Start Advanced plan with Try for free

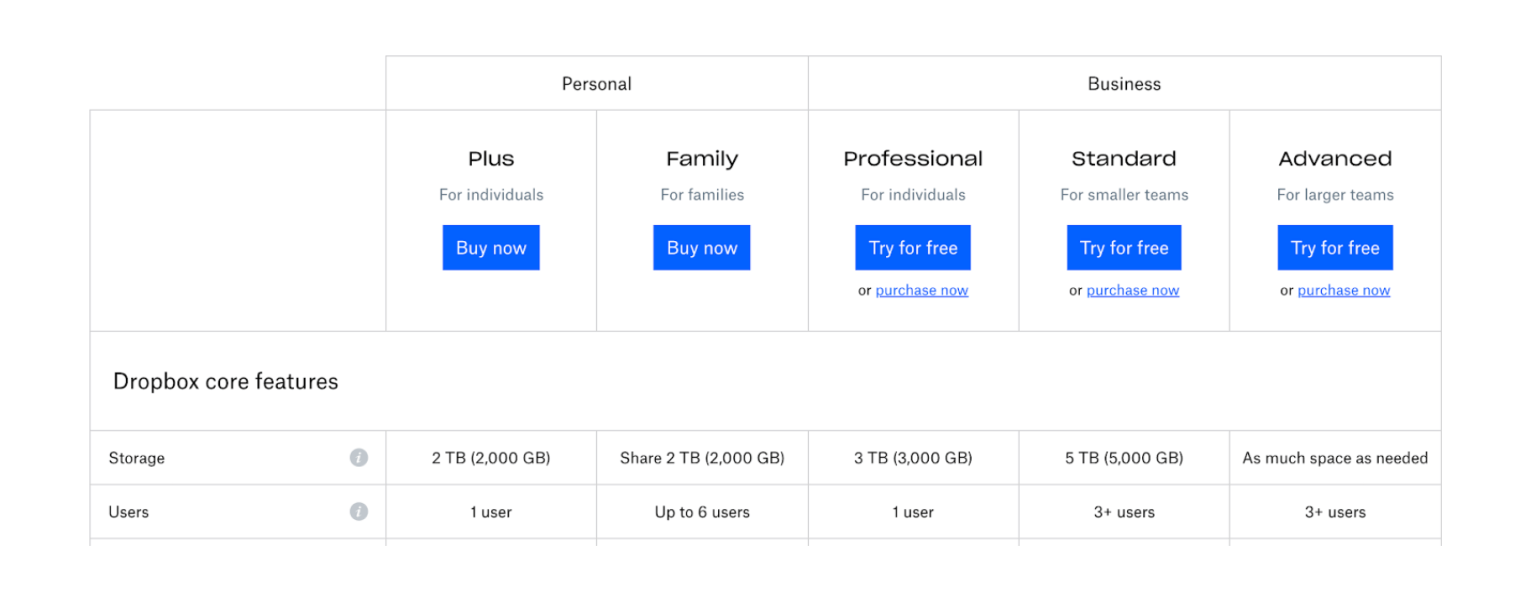pos(1335,248)
